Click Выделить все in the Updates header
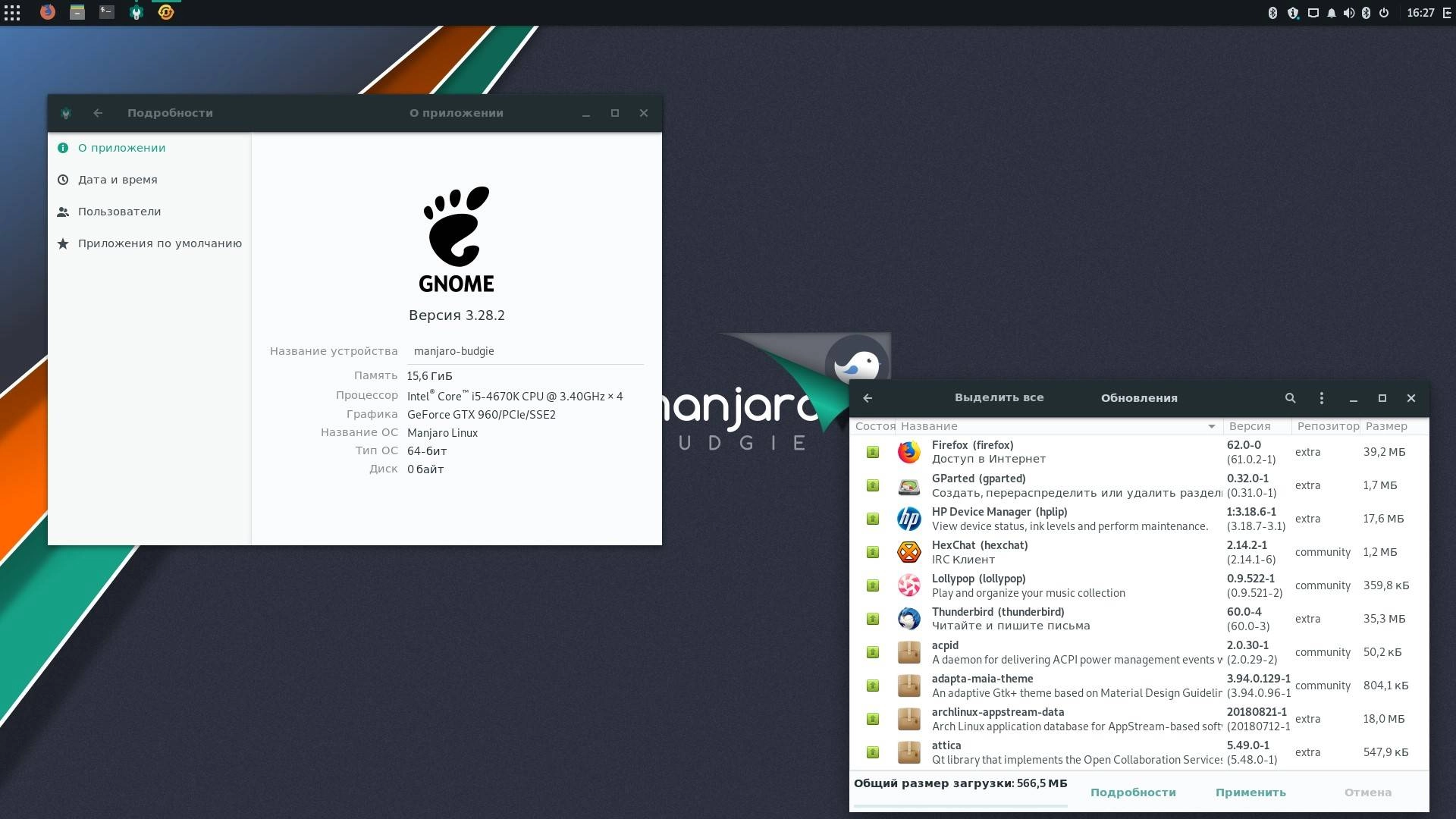Image resolution: width=1456 pixels, height=819 pixels. click(x=999, y=398)
